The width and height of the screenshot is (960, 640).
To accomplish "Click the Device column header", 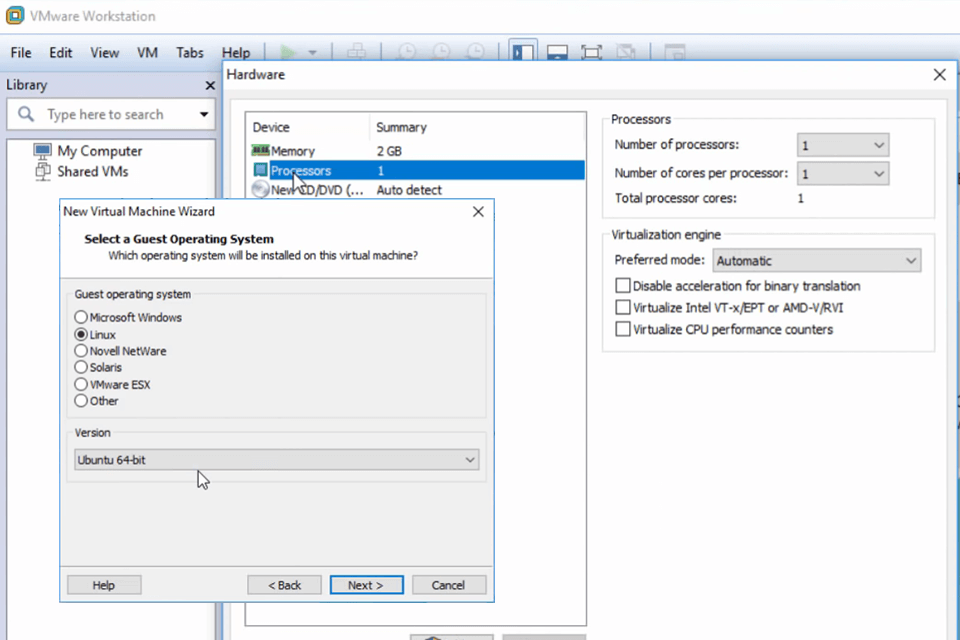I will (308, 127).
